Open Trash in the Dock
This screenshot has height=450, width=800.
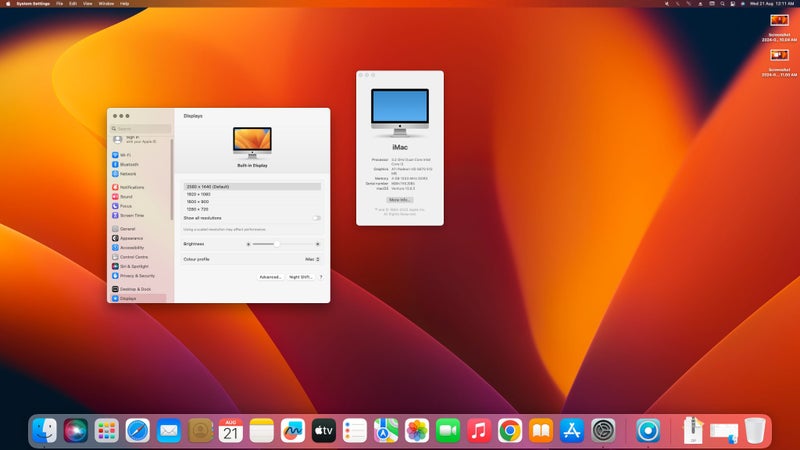[755, 431]
